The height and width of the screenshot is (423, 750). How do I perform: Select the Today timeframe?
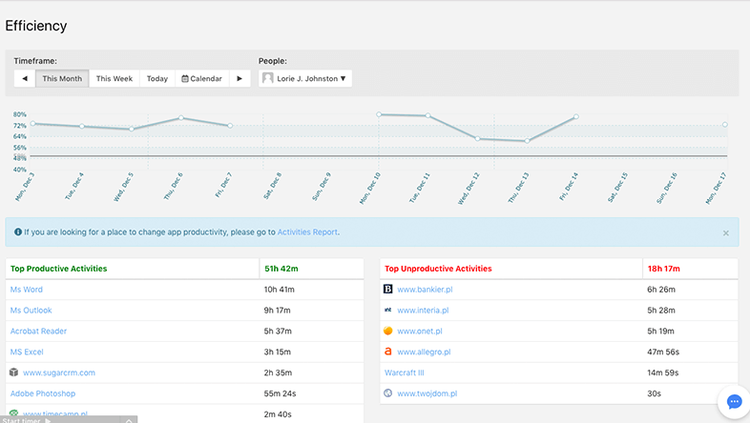157,78
